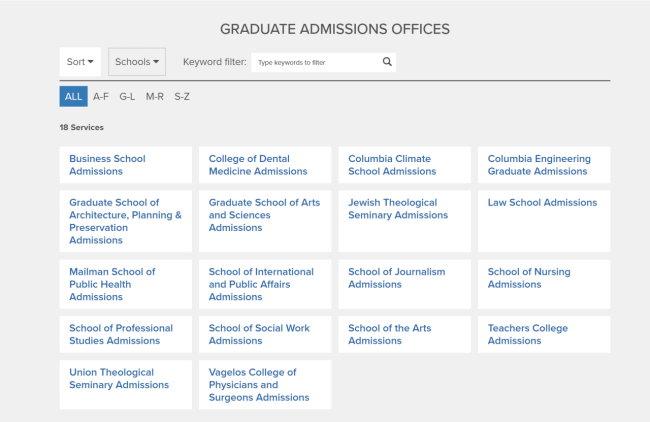This screenshot has height=422, width=650.
Task: Open Union Theological Seminary Admissions
Action: [119, 379]
